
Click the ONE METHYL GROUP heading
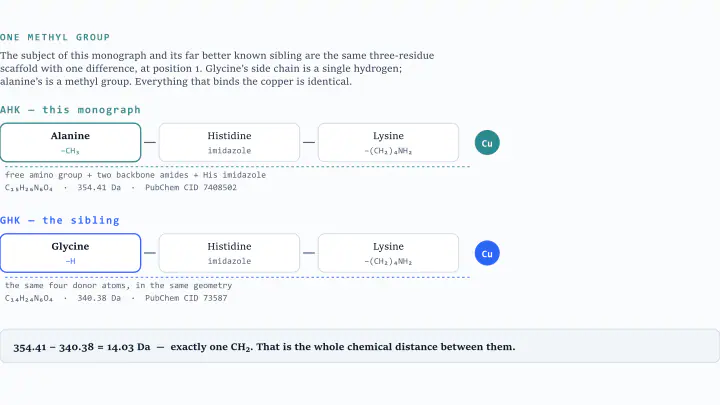point(55,37)
